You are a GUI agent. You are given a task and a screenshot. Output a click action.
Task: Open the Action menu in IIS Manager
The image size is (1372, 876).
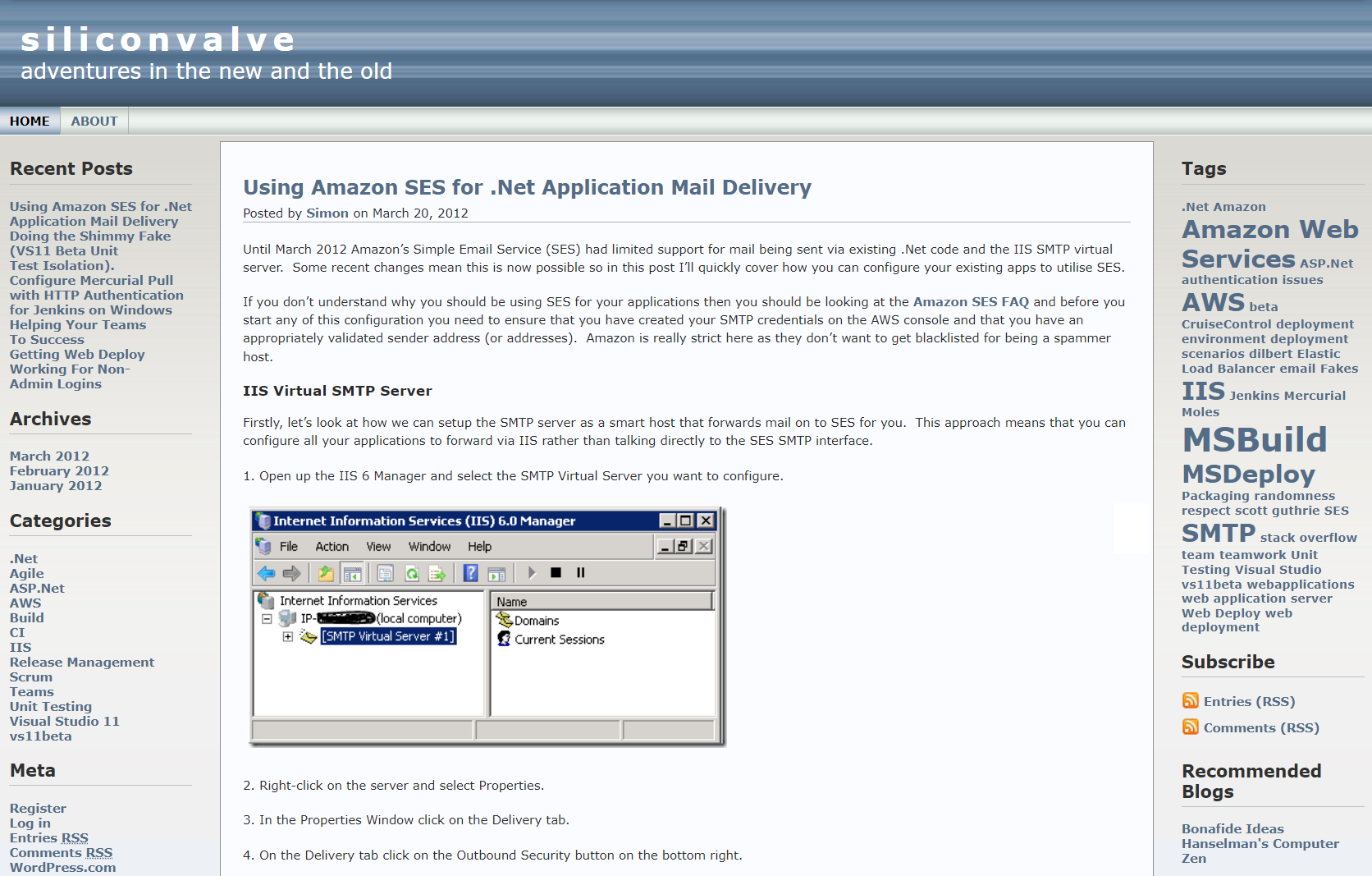332,546
